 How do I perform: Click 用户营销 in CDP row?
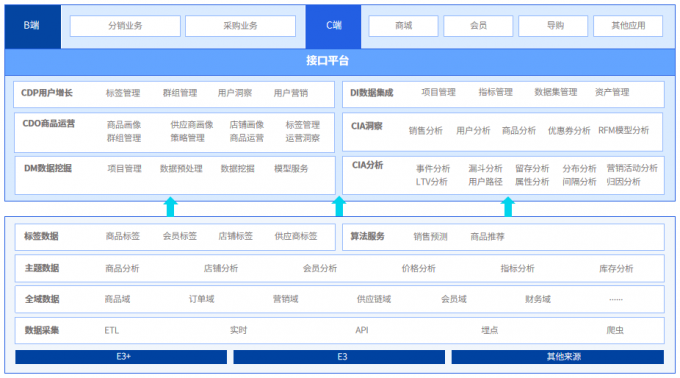[x=291, y=93]
